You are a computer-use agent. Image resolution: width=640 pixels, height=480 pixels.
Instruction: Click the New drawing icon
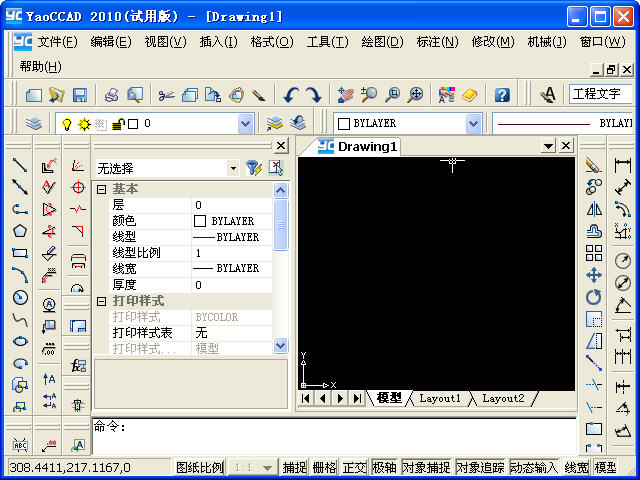coord(34,95)
